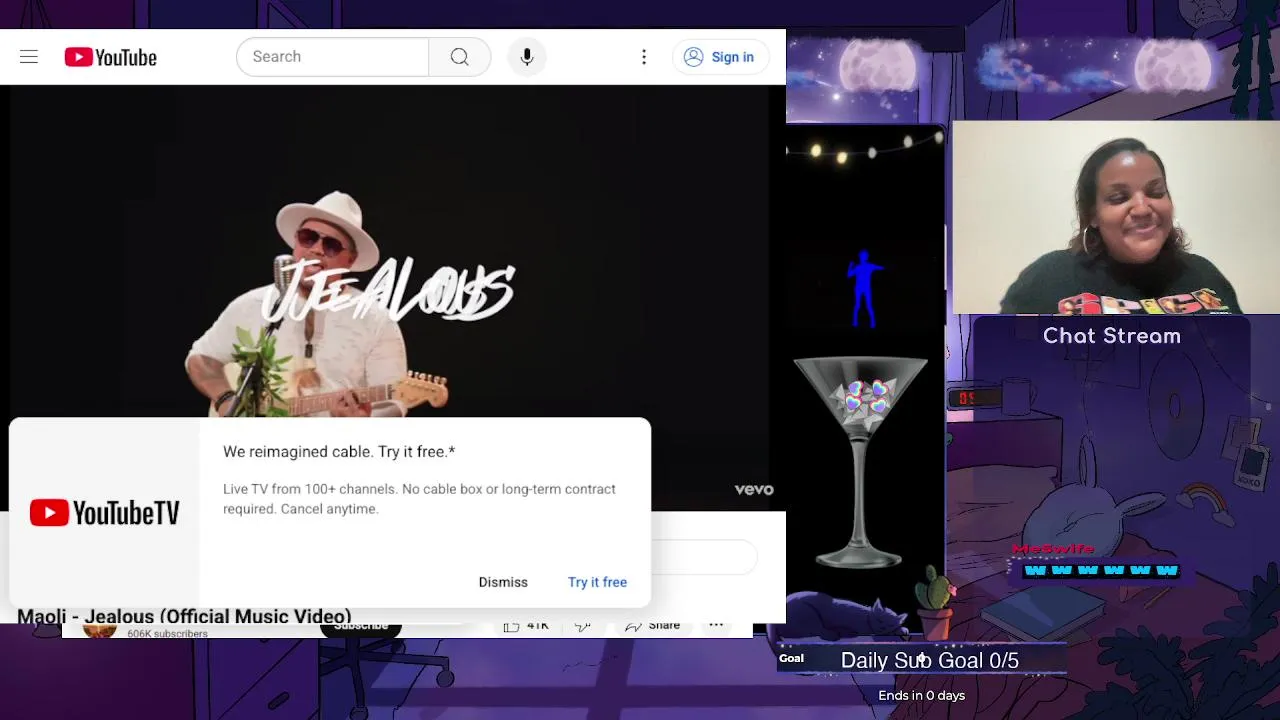The width and height of the screenshot is (1280, 720).
Task: Click the 'Chat Stream' heading in overlay
Action: (x=1112, y=336)
